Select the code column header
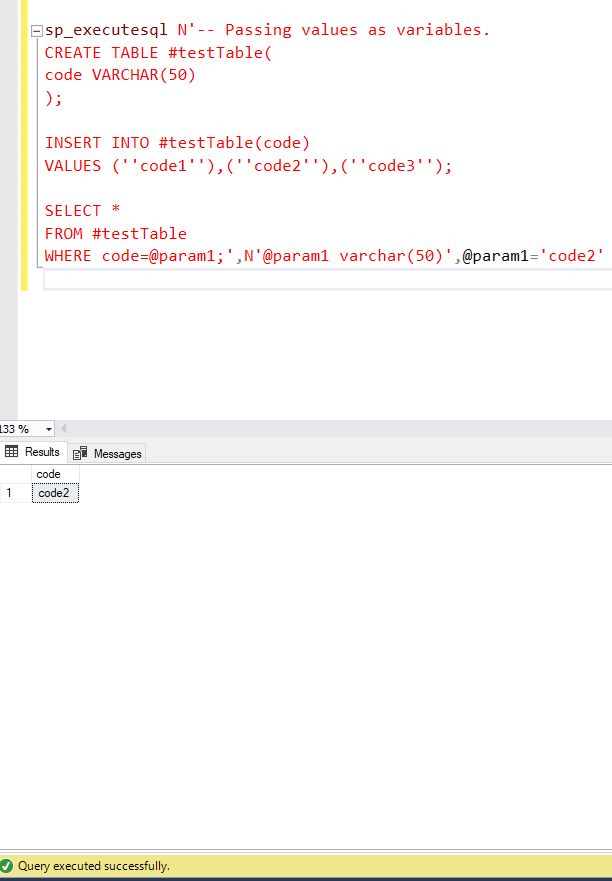This screenshot has height=881, width=612. [55, 474]
